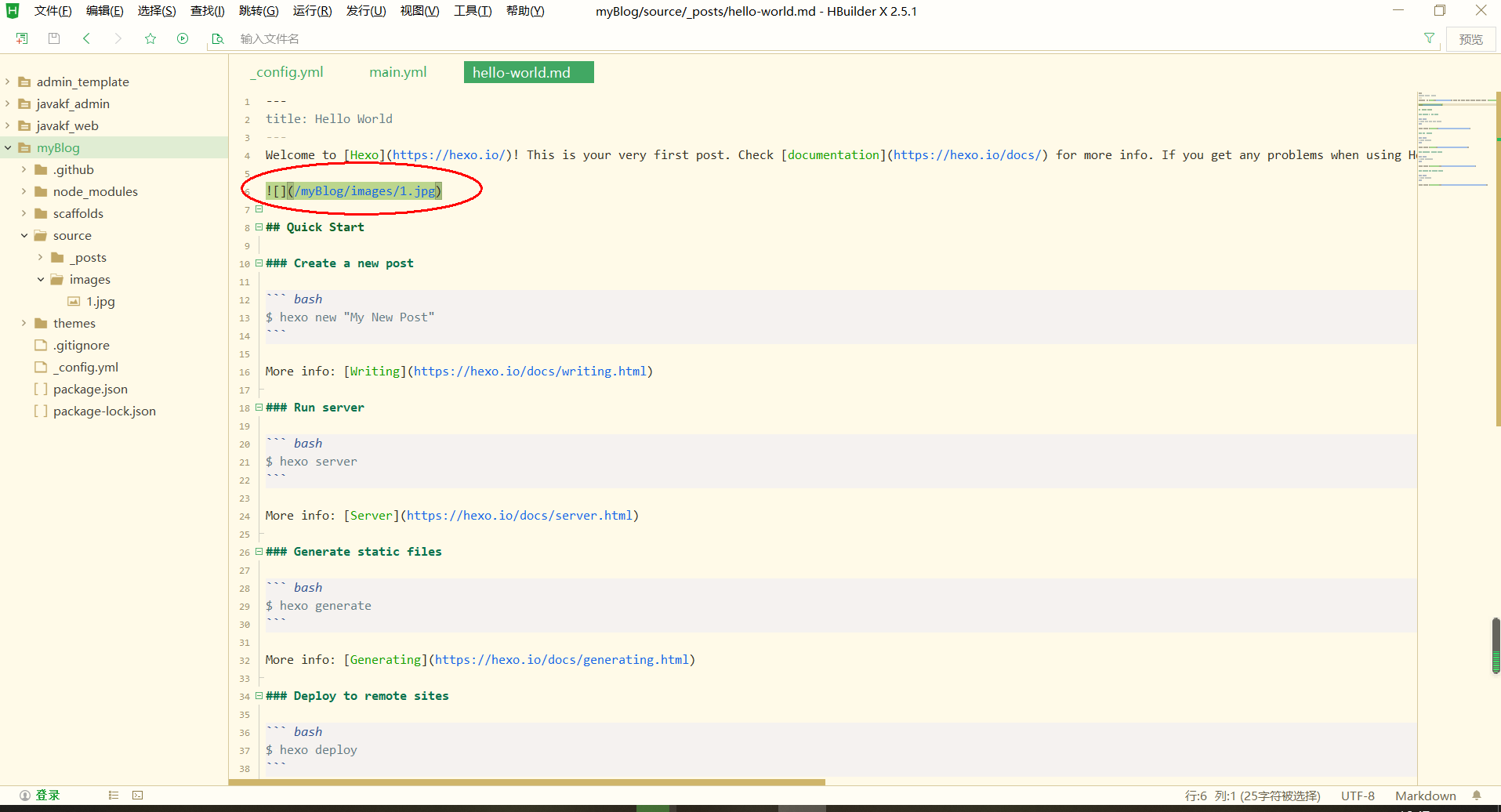
Task: Open the 帮助(Y) menu
Action: [525, 11]
